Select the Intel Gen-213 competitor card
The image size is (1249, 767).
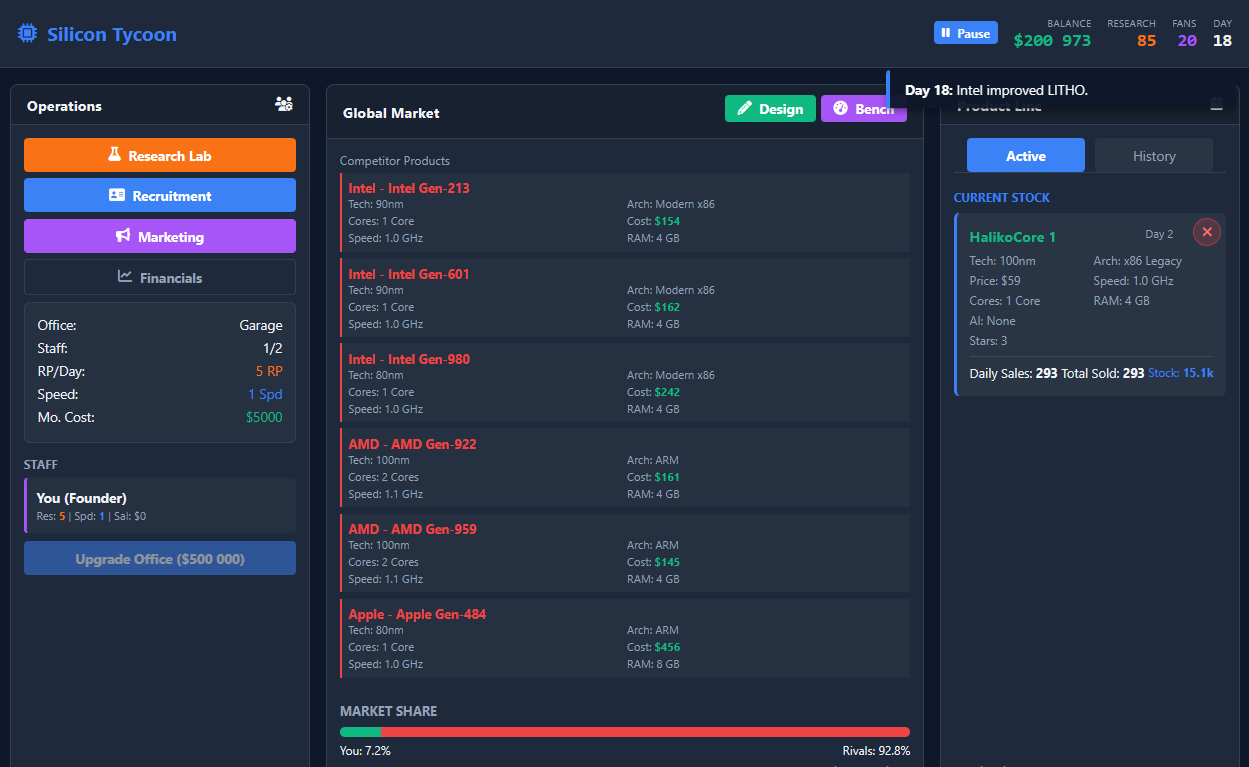625,212
